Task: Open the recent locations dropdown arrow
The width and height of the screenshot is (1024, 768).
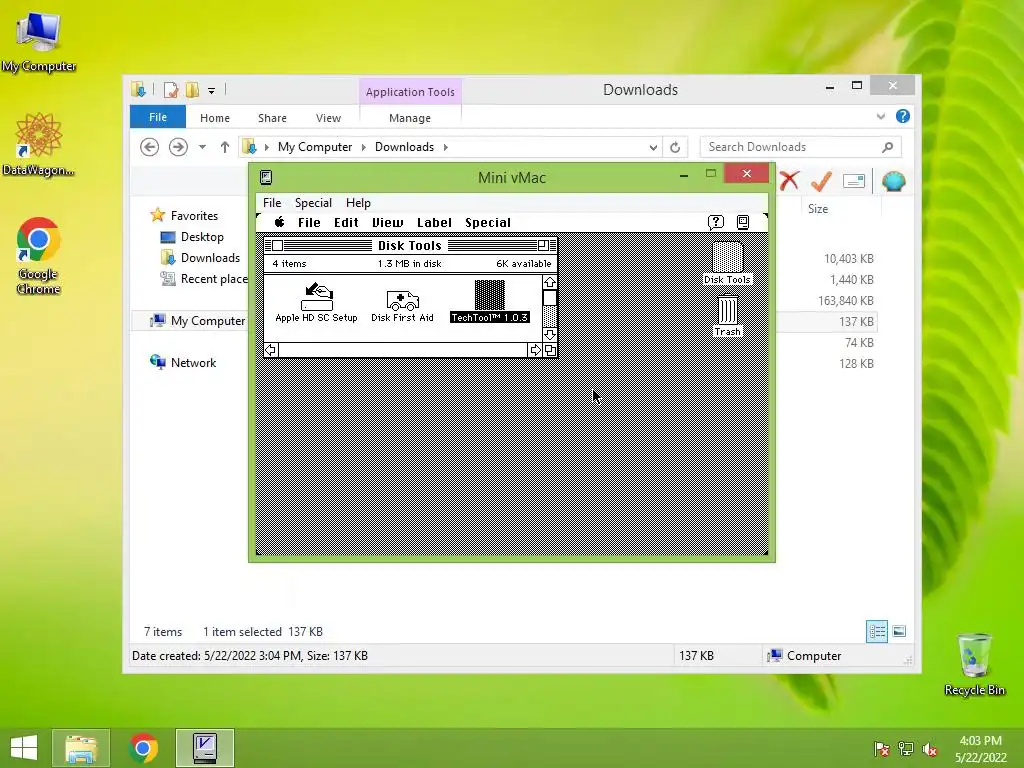Action: (202, 147)
